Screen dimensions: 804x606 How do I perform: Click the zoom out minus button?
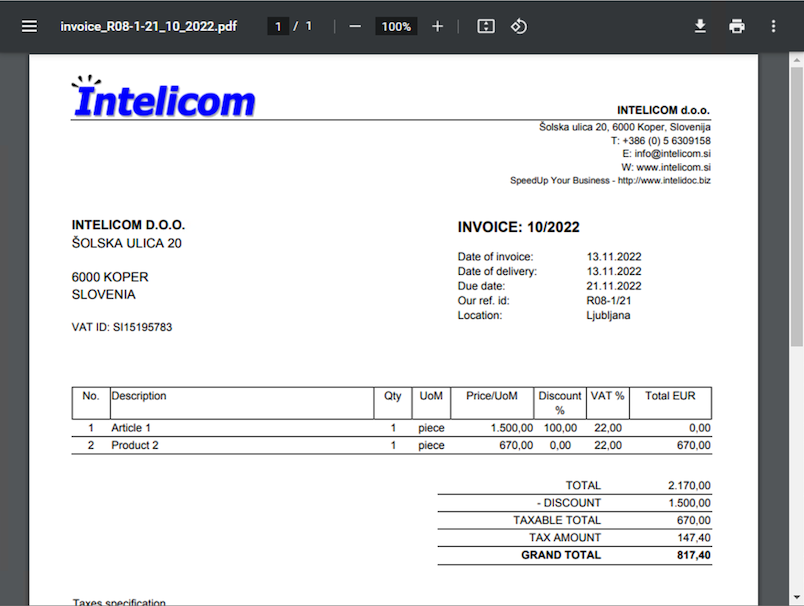click(x=355, y=26)
